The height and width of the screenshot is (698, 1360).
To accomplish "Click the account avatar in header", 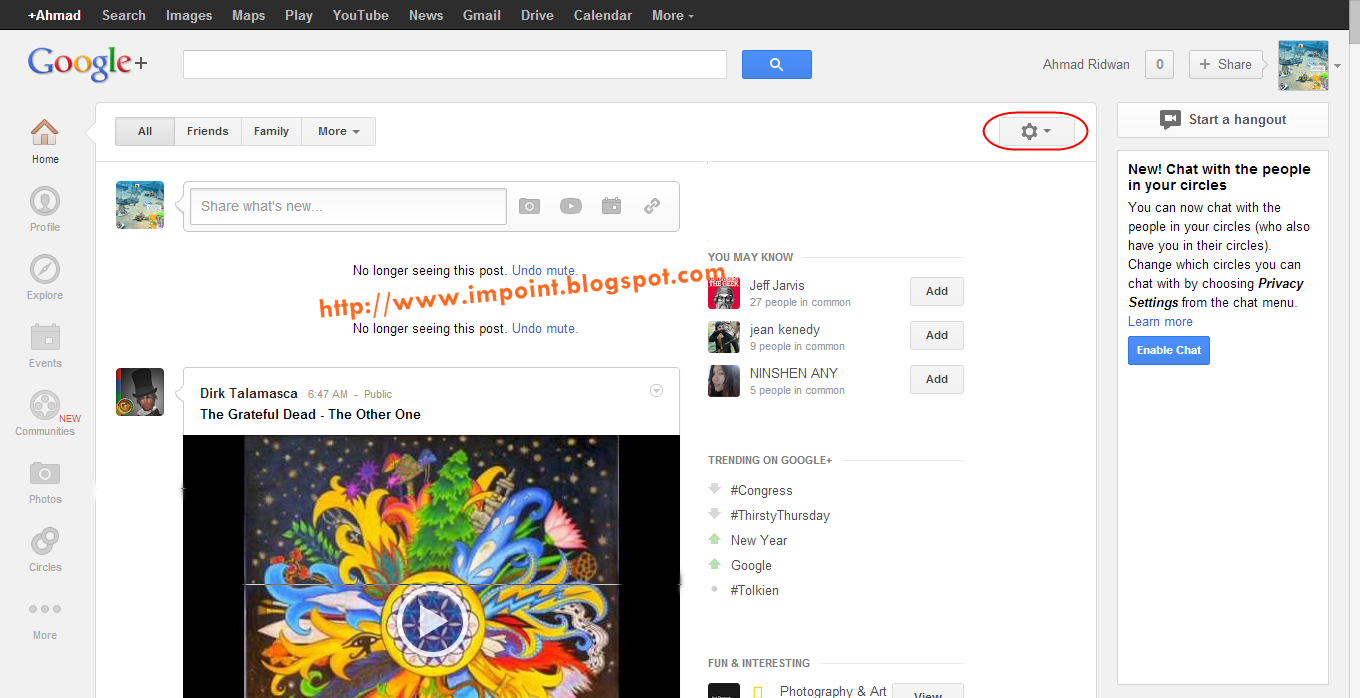I will tap(1304, 65).
